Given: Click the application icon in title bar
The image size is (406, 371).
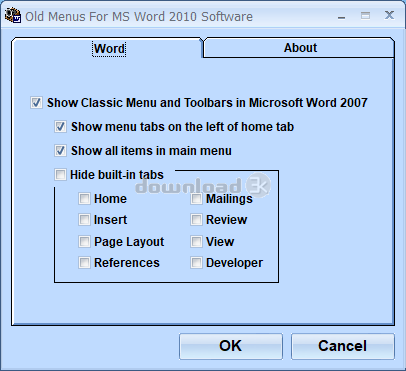Looking at the screenshot, I should pyautogui.click(x=13, y=16).
